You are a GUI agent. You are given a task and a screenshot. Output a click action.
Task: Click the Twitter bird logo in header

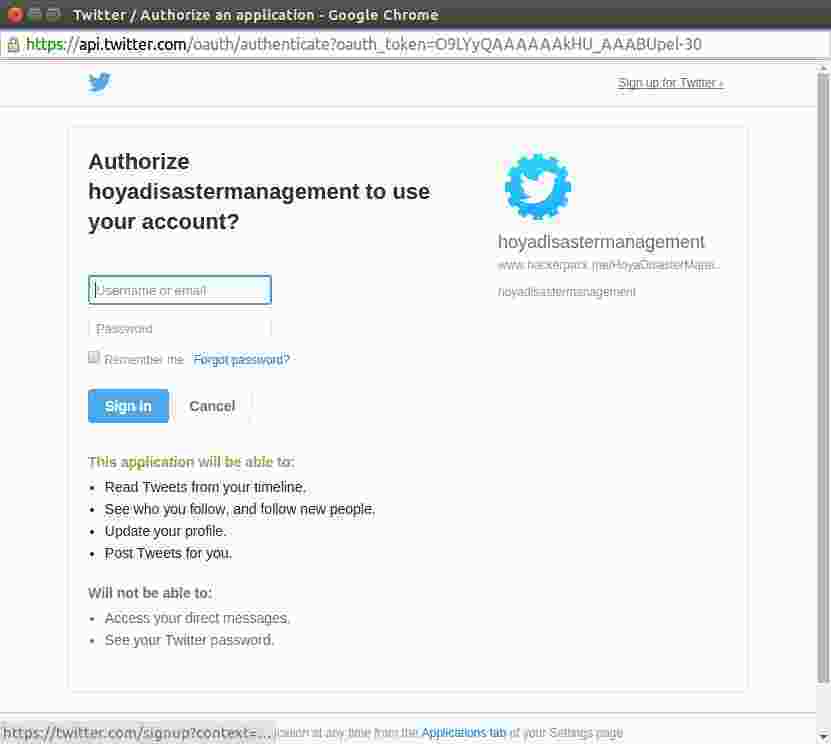tap(100, 82)
